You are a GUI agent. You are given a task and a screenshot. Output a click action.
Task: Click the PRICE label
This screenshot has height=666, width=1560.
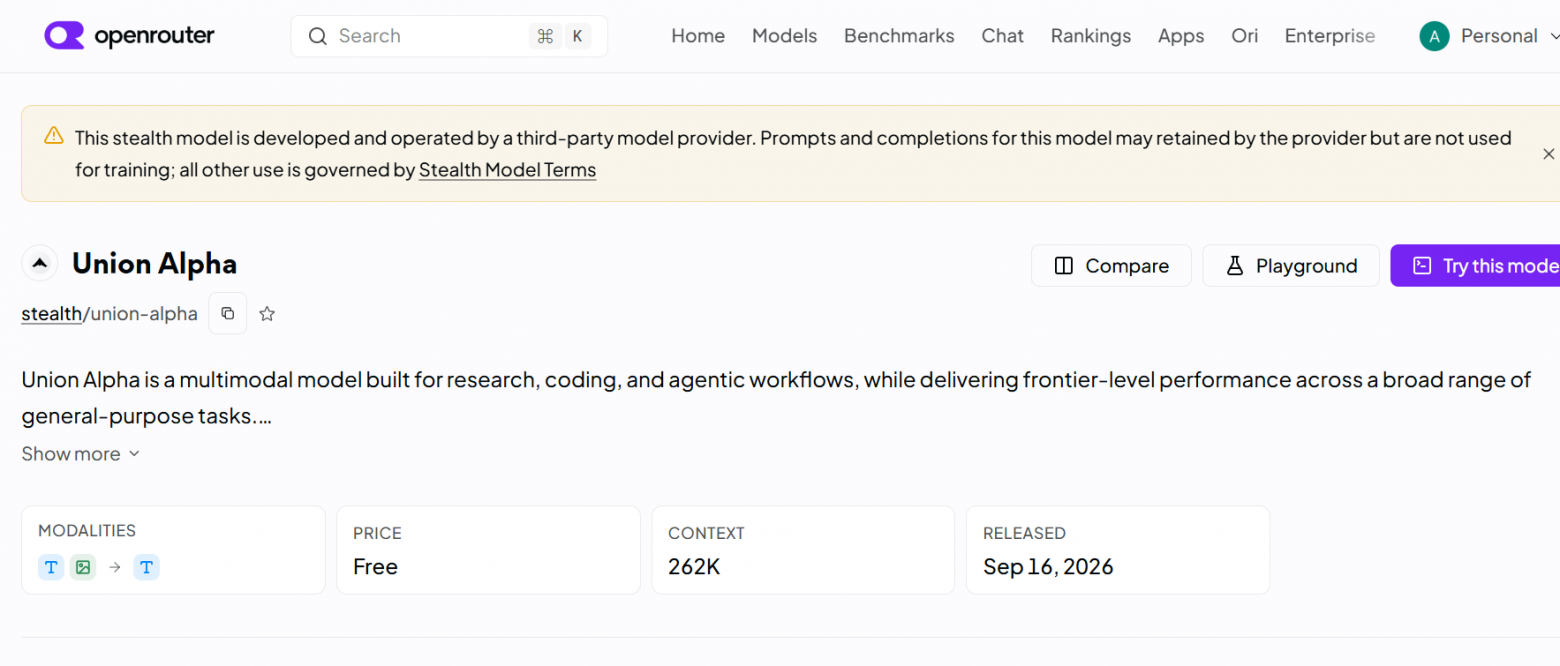click(x=377, y=533)
